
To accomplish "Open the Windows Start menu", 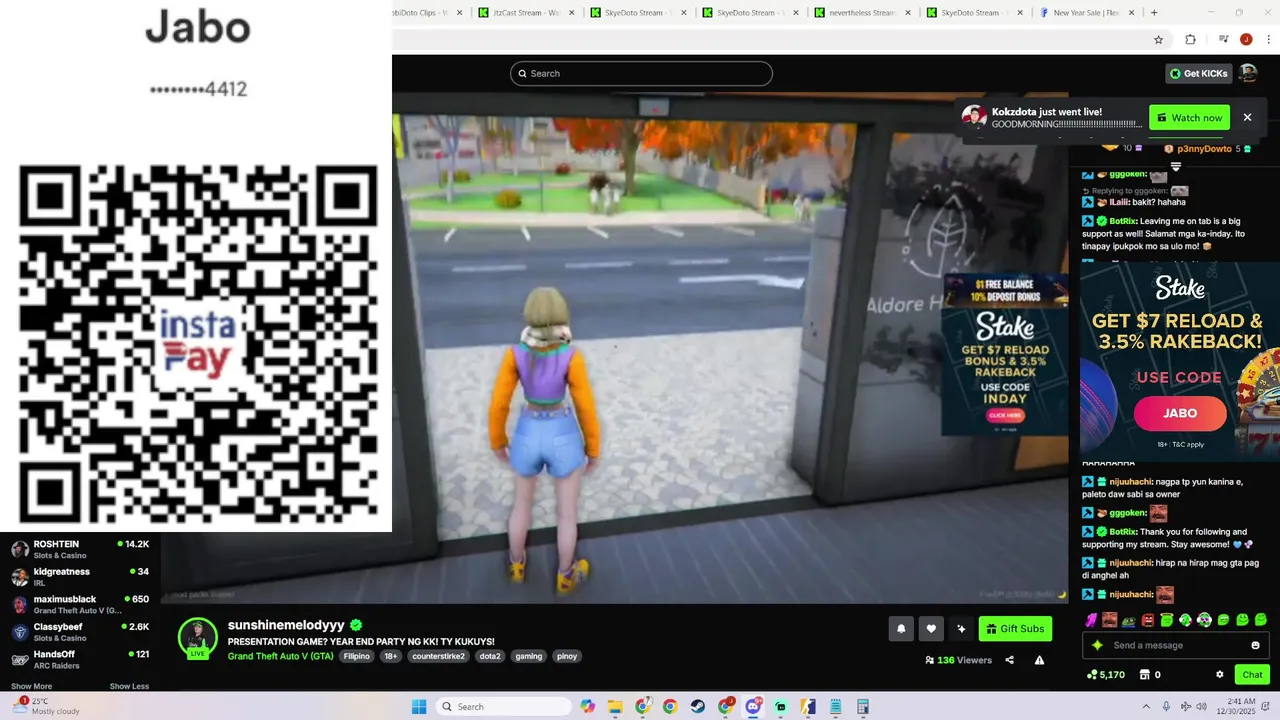I will point(419,707).
